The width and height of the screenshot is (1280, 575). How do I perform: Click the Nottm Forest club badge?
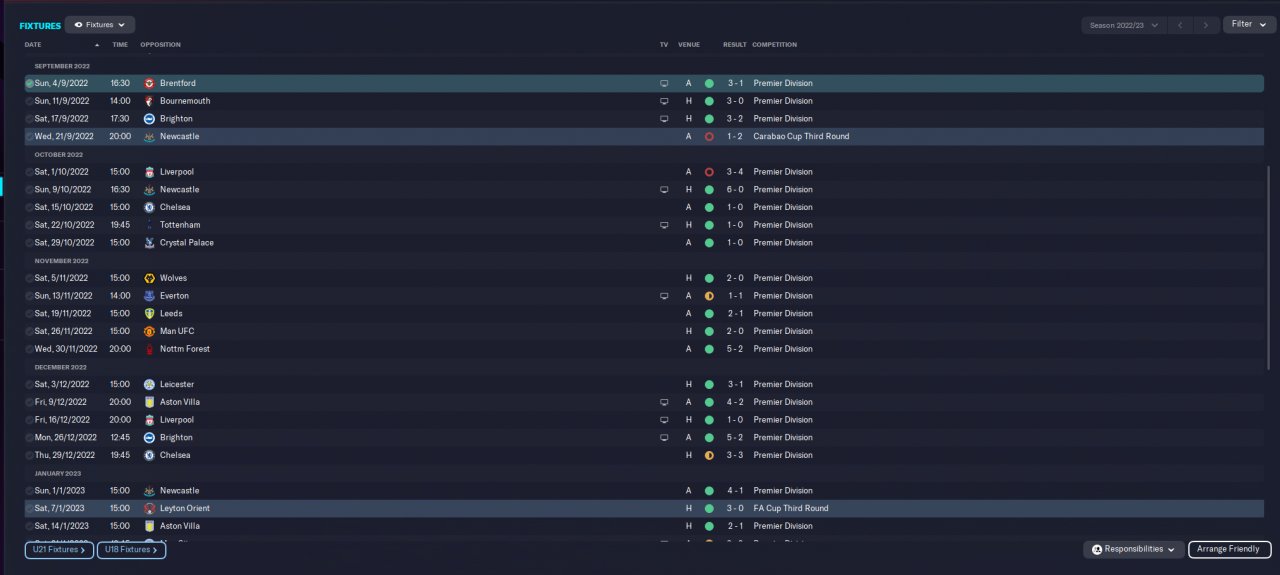[149, 349]
